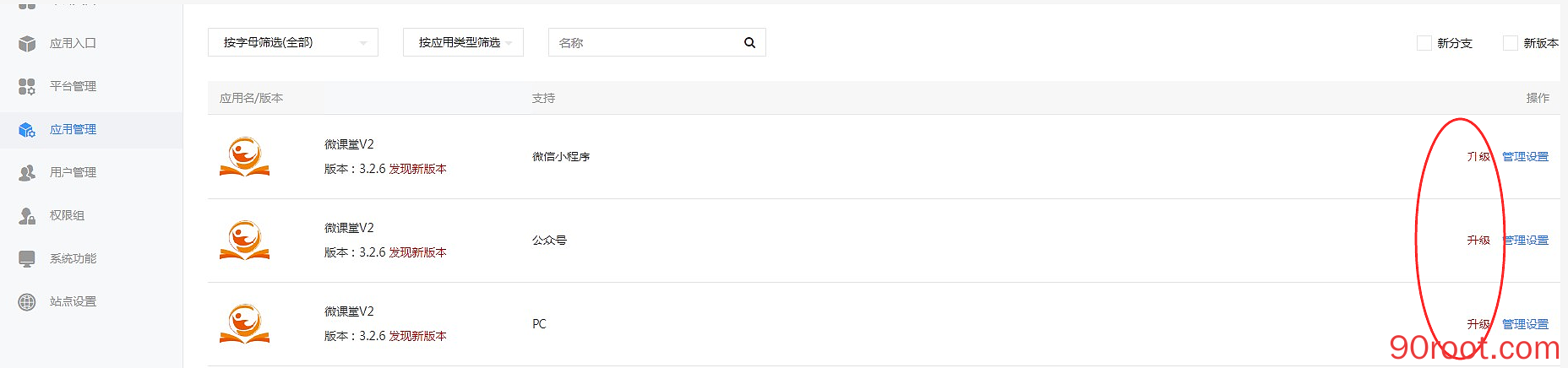Open 微课堂V2 logo for 微信小程序 row
This screenshot has height=368, width=1568.
point(244,157)
